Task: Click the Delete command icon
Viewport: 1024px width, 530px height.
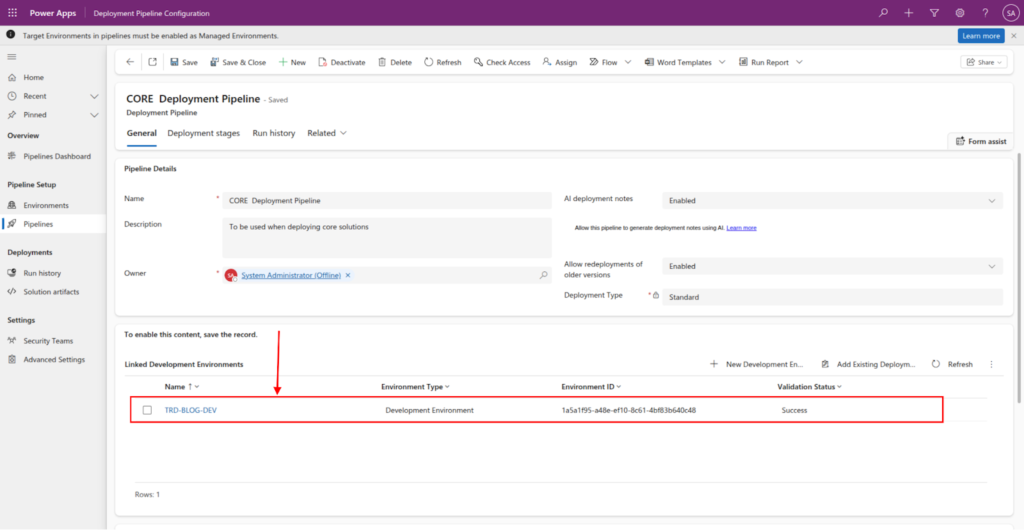Action: (394, 62)
